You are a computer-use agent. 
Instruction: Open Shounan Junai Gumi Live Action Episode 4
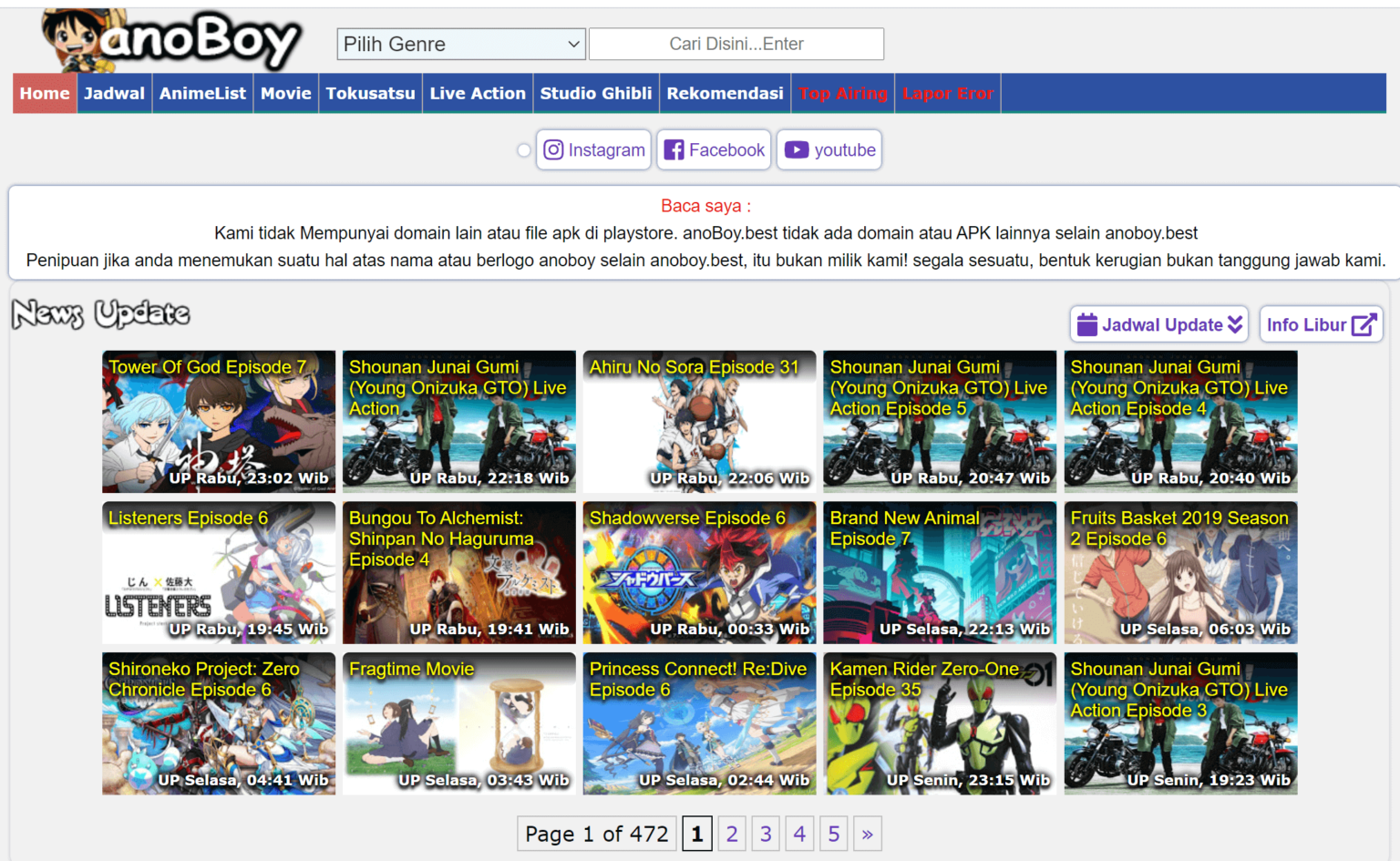click(1180, 422)
